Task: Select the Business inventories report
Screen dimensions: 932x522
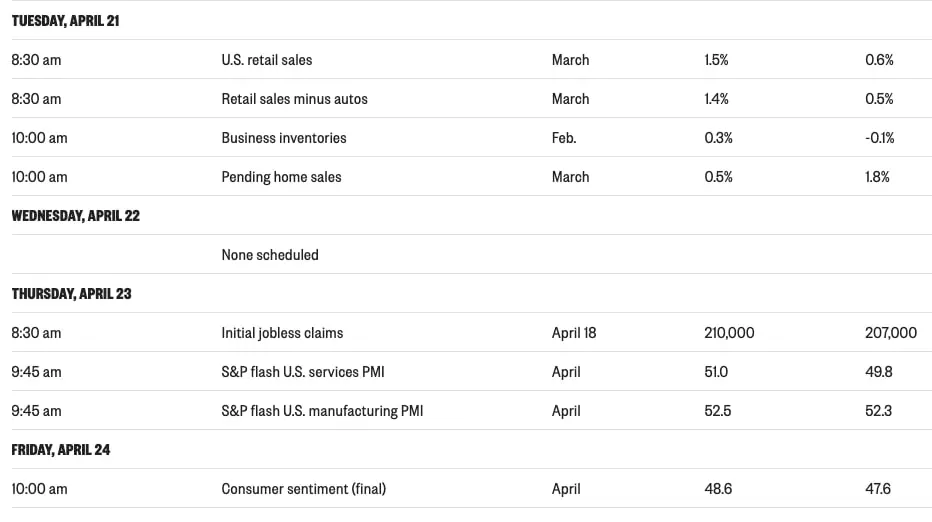Action: 283,138
